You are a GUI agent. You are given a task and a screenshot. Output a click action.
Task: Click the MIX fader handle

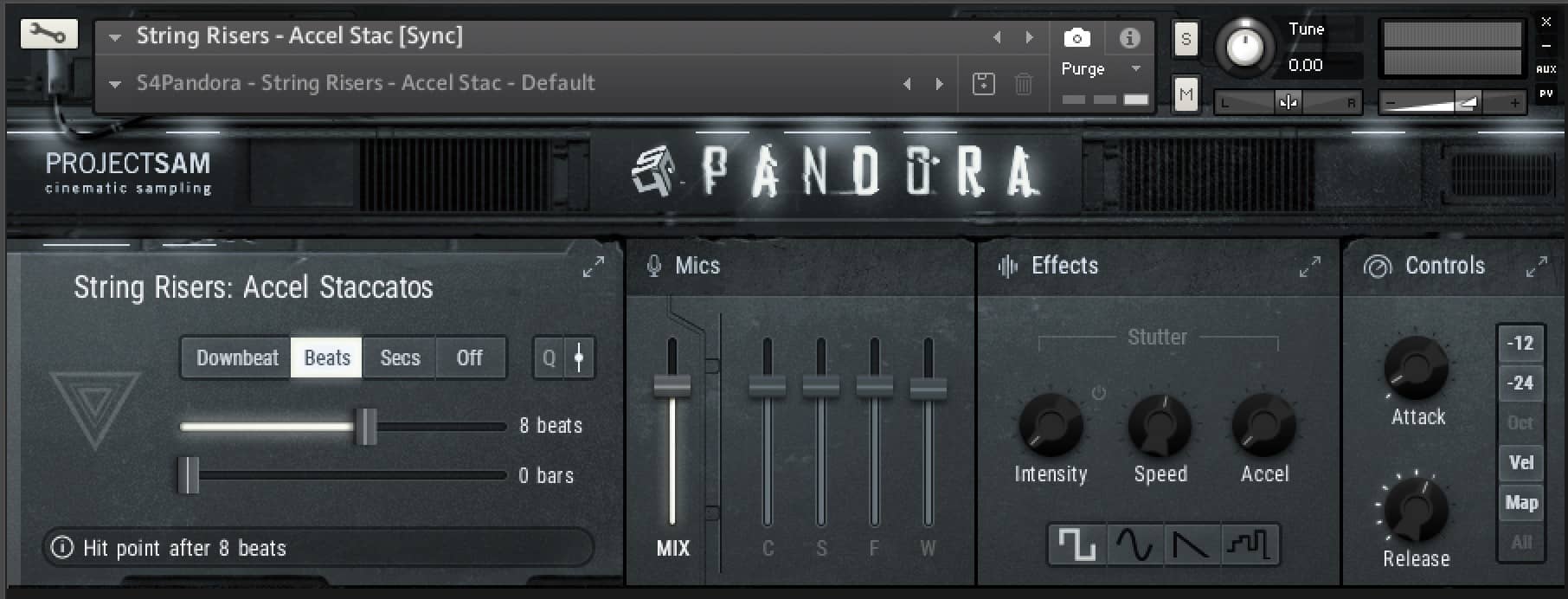click(x=672, y=386)
